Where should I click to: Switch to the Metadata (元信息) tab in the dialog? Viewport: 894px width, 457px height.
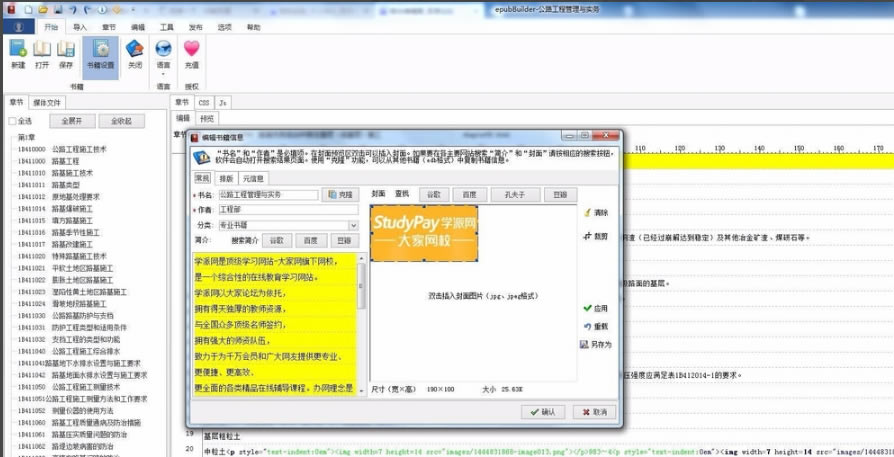(x=254, y=178)
